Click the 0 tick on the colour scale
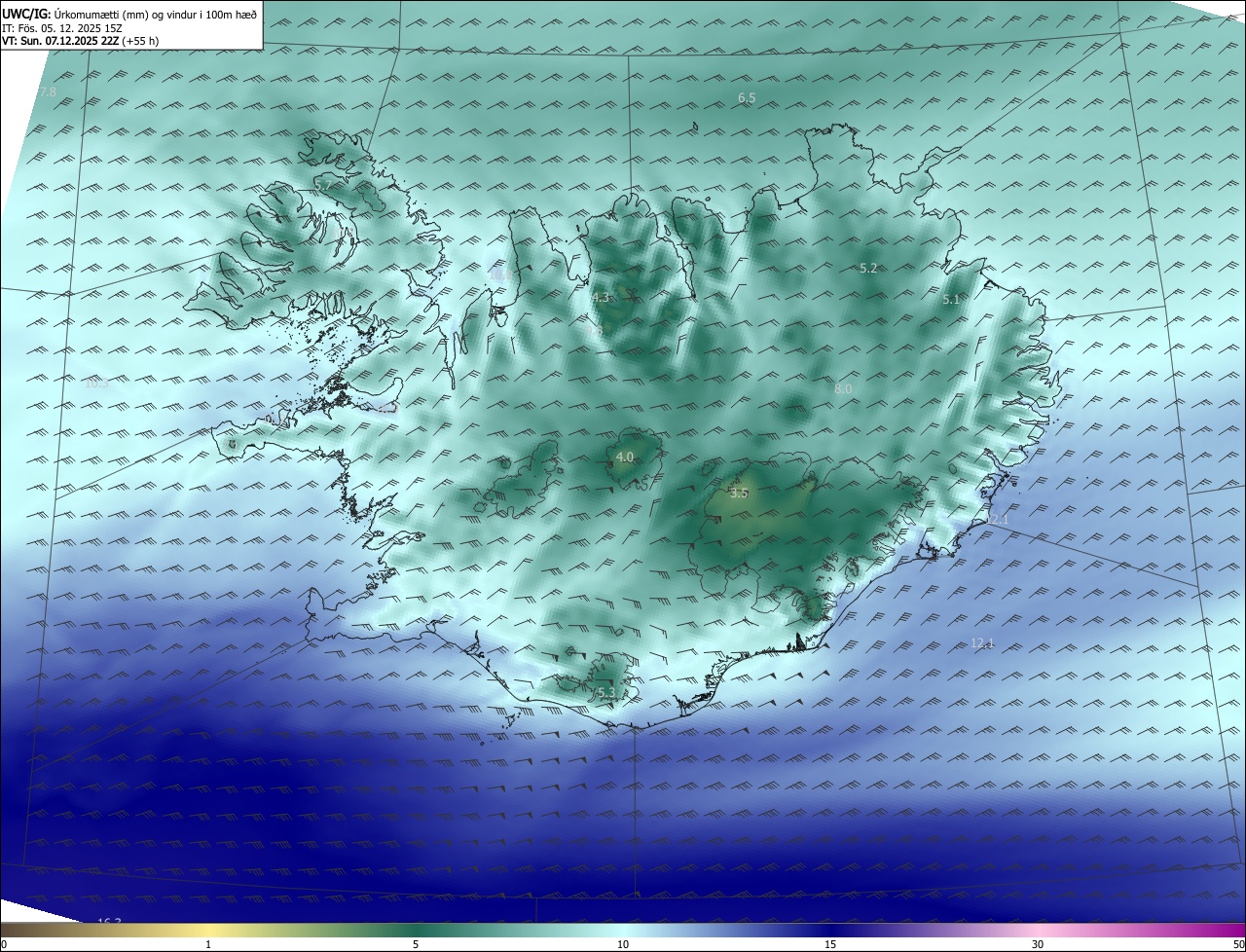Viewport: 1246px width, 952px height. click(4, 944)
